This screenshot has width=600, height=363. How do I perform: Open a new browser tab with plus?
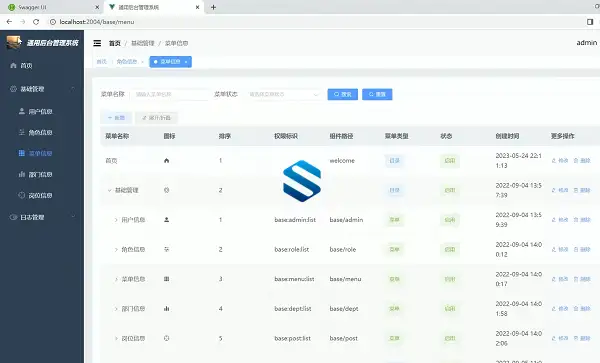(x=214, y=7)
